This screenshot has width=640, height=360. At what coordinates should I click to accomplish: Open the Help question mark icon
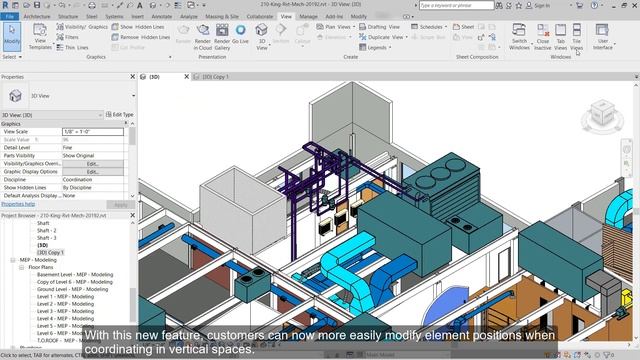click(x=594, y=5)
